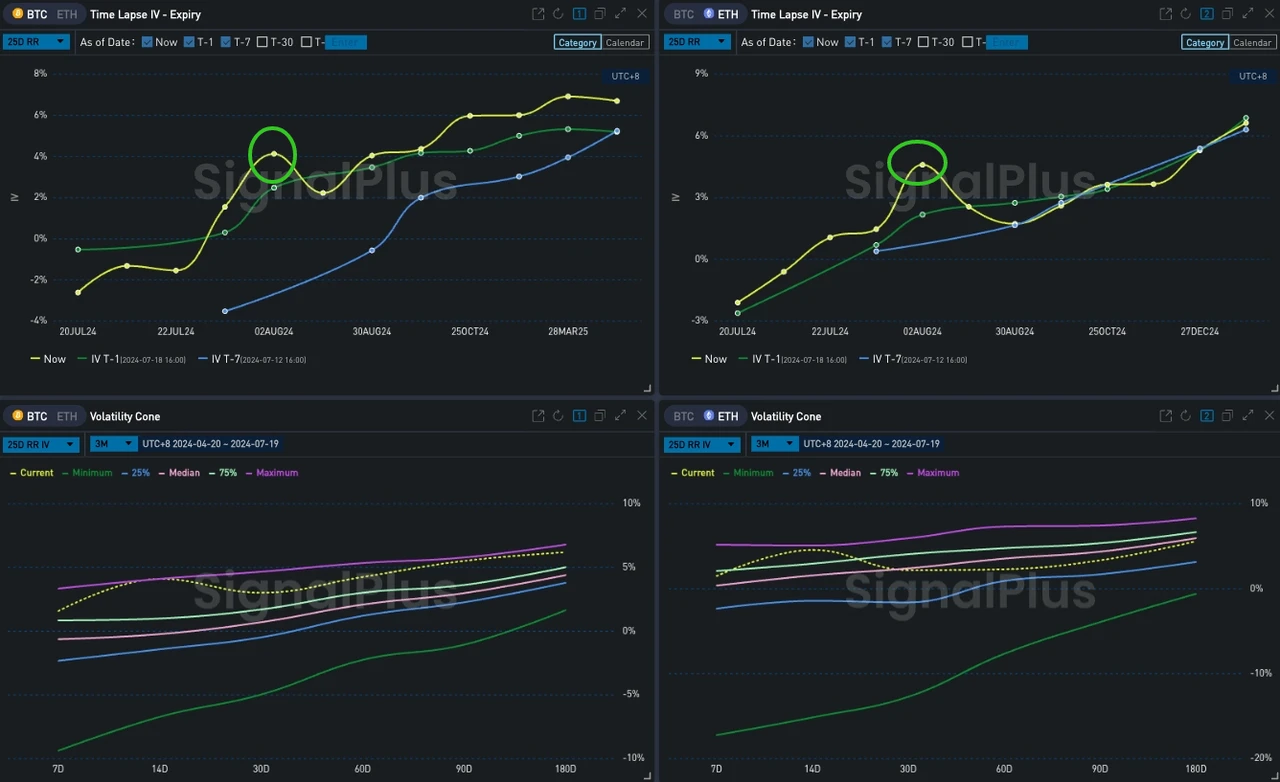The width and height of the screenshot is (1280, 782).
Task: Select Calendar view in BTC Time Lapse panel
Action: 625,42
